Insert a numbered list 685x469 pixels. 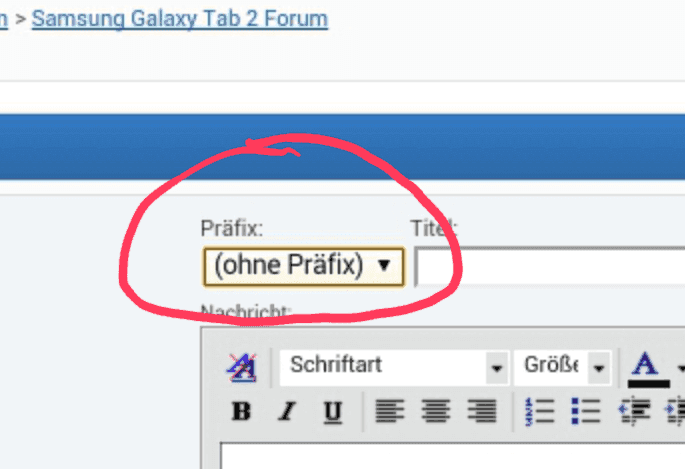pos(540,411)
